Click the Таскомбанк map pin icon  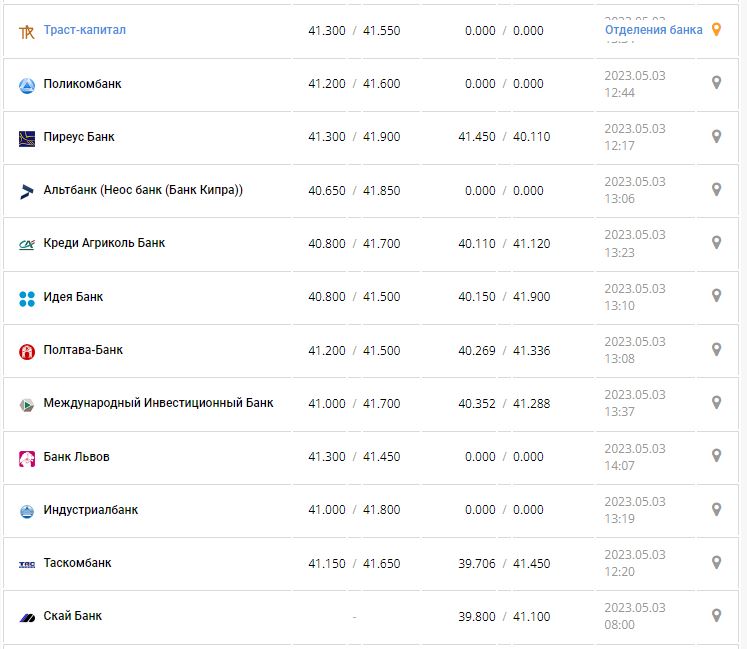click(716, 562)
